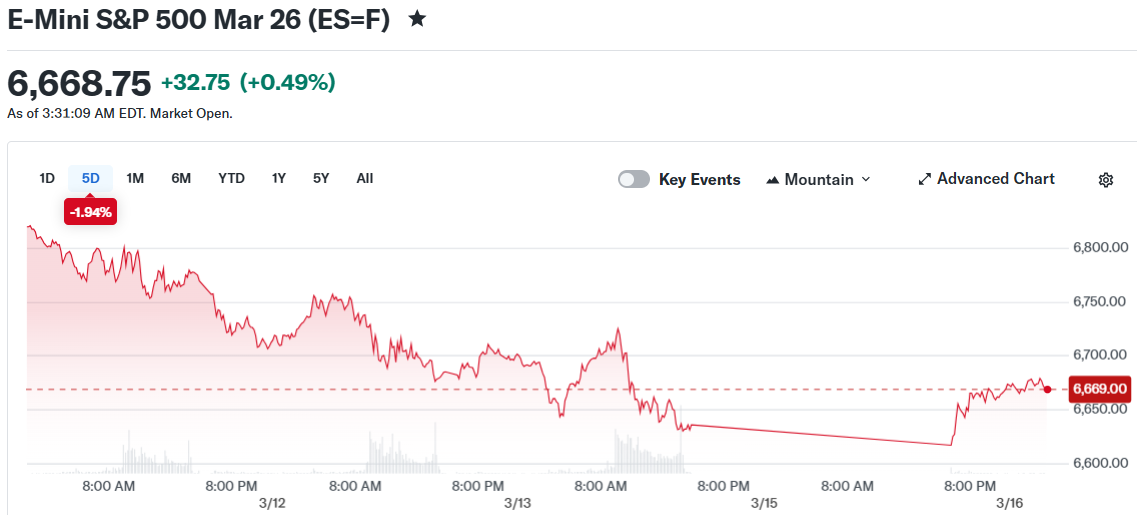Choose the All time range

click(x=365, y=179)
